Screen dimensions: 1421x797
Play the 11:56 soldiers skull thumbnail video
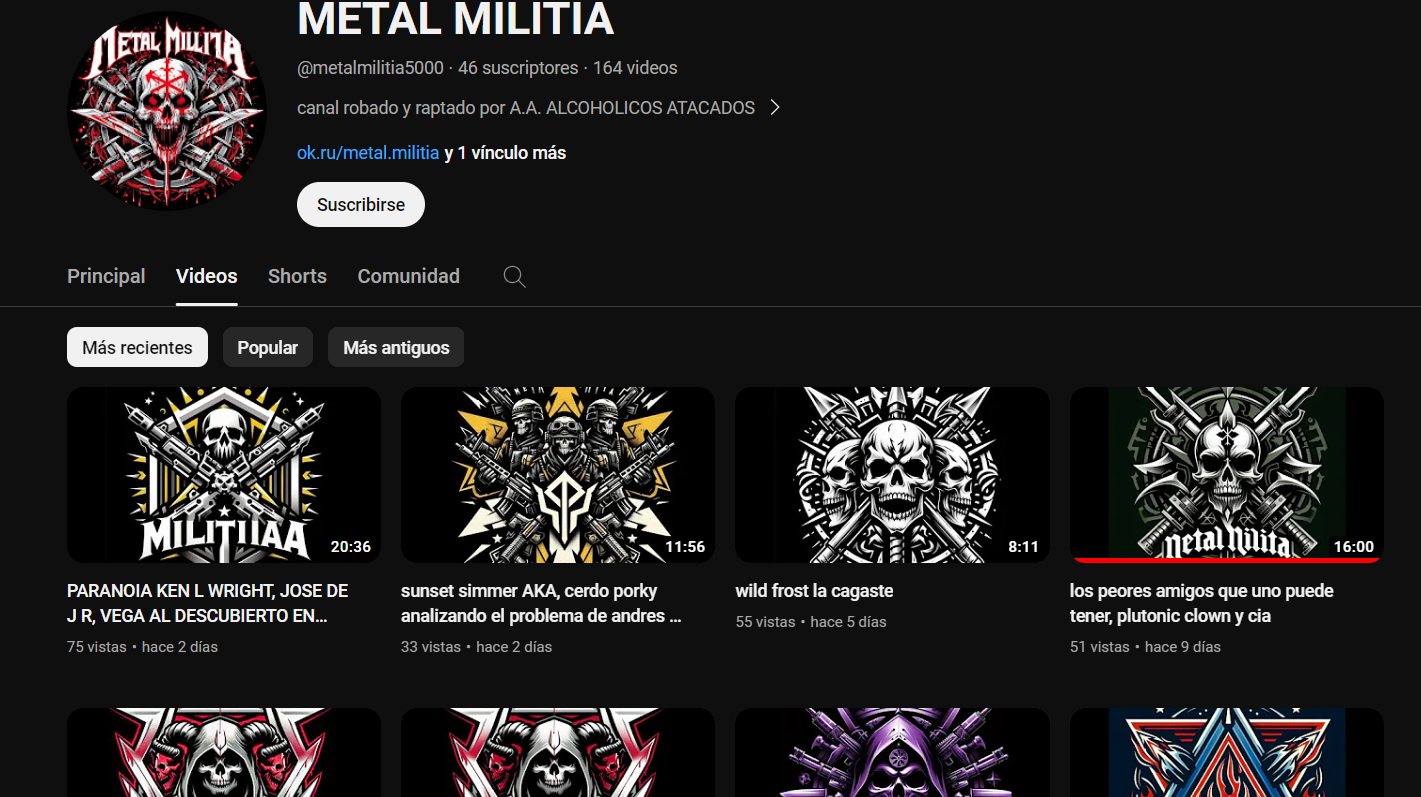tap(558, 475)
